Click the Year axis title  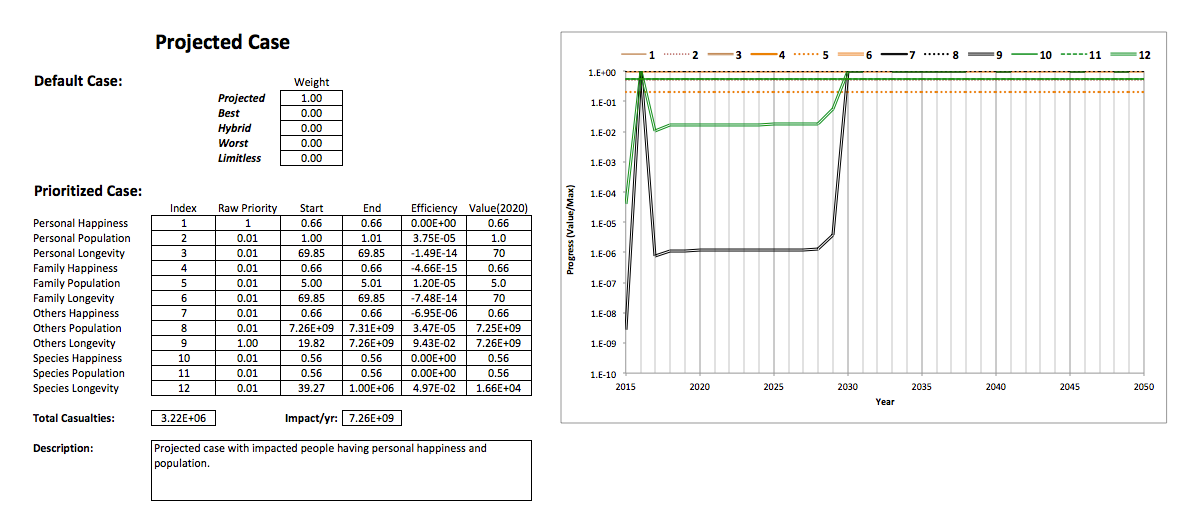click(x=884, y=402)
